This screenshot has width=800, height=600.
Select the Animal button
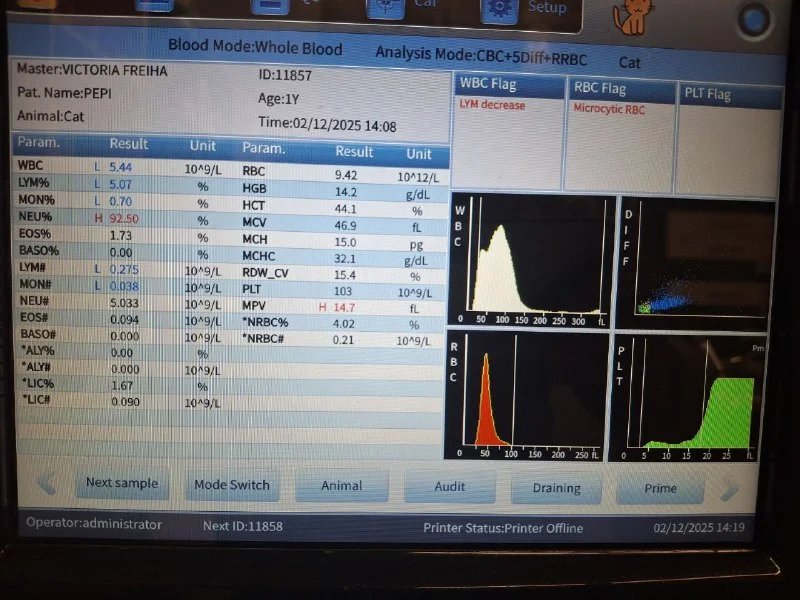[x=342, y=486]
